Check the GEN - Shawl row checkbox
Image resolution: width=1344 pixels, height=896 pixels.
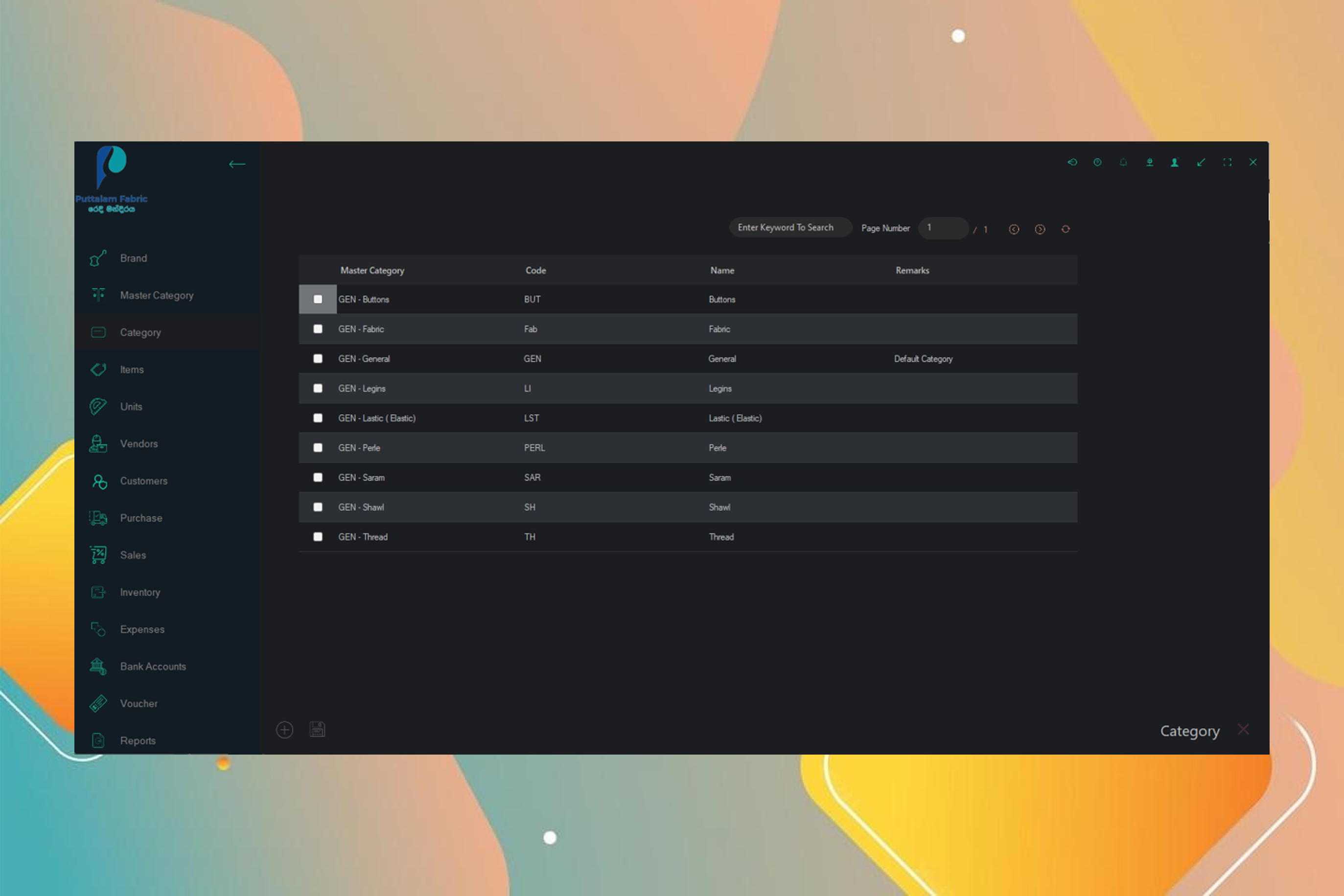coord(318,507)
